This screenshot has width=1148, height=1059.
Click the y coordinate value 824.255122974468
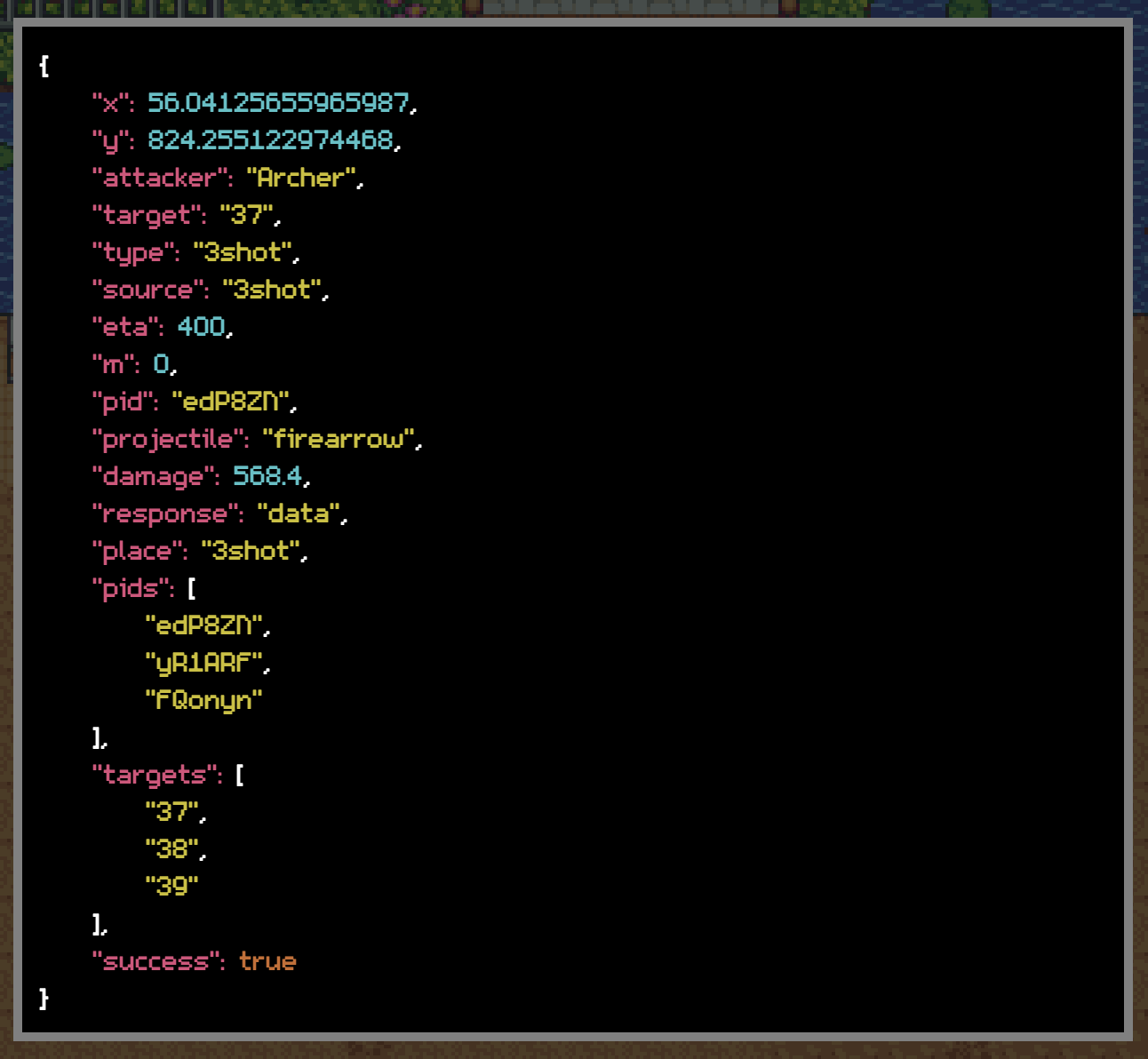click(x=270, y=140)
